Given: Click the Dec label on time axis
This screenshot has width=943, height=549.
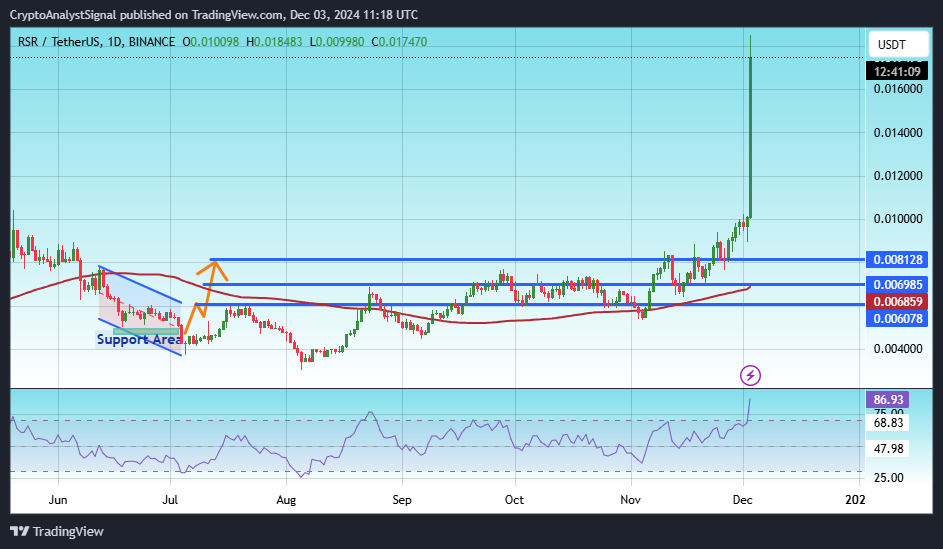Looking at the screenshot, I should point(743,500).
